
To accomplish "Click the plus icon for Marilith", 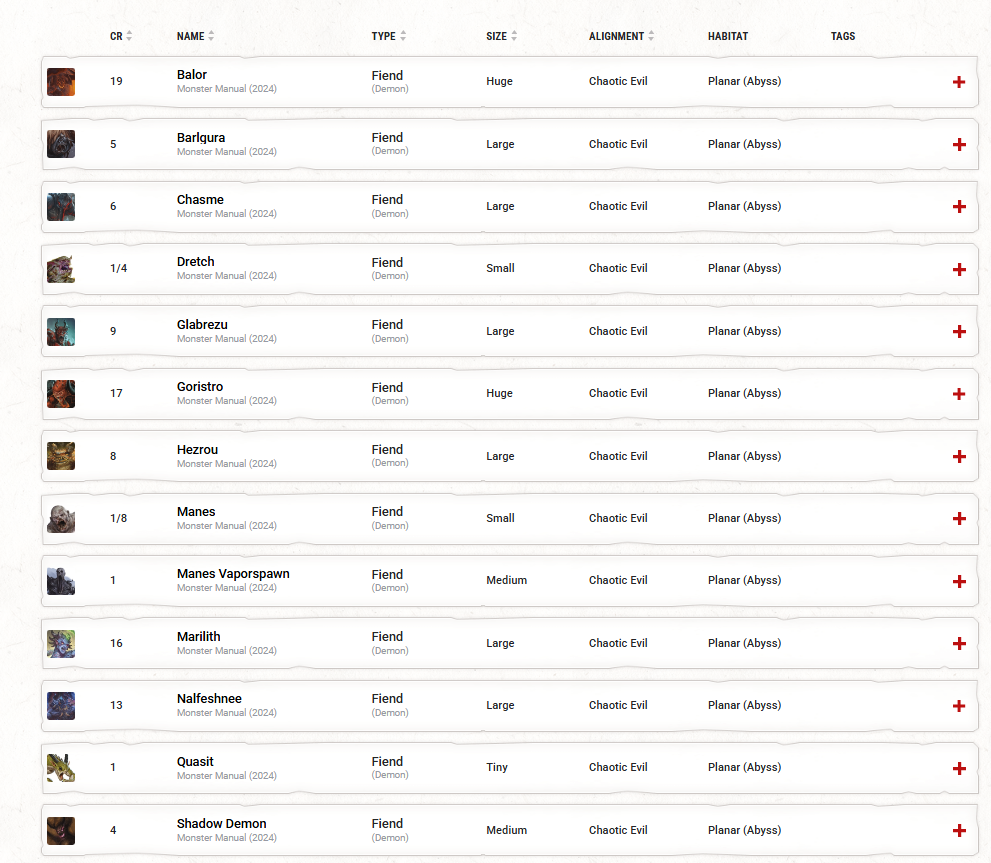I will pos(959,644).
